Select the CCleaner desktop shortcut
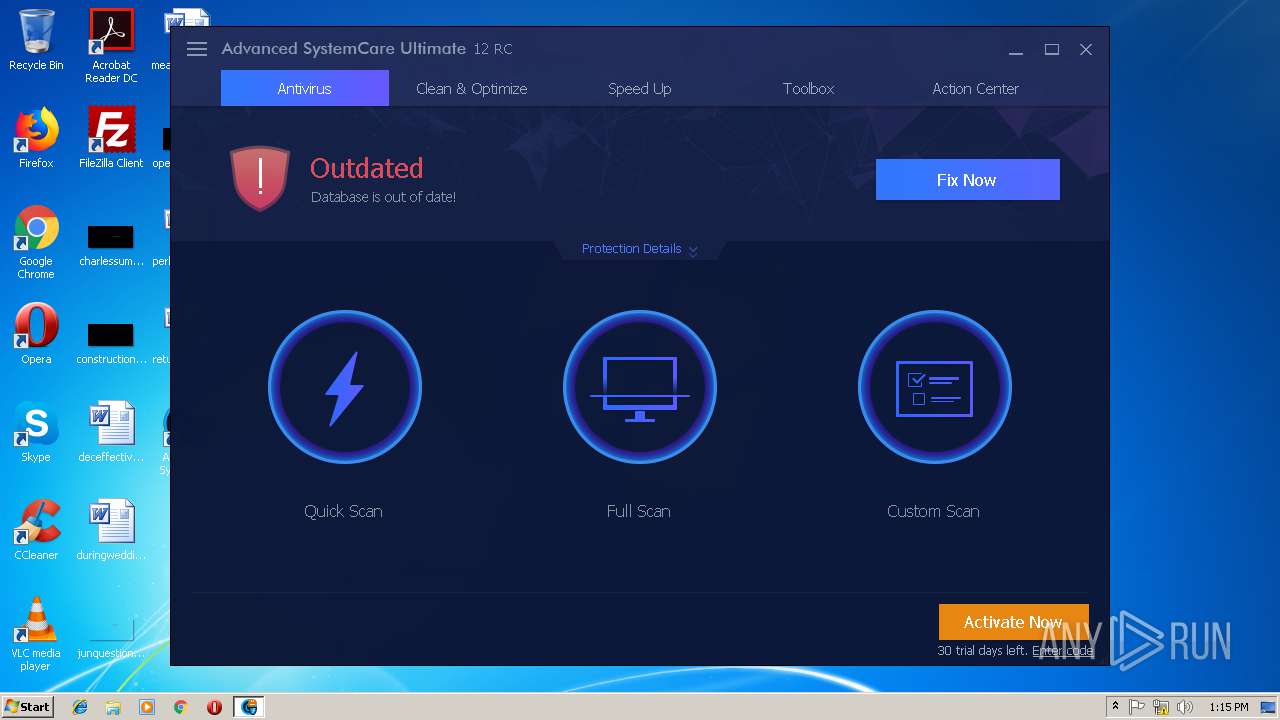 (x=36, y=530)
